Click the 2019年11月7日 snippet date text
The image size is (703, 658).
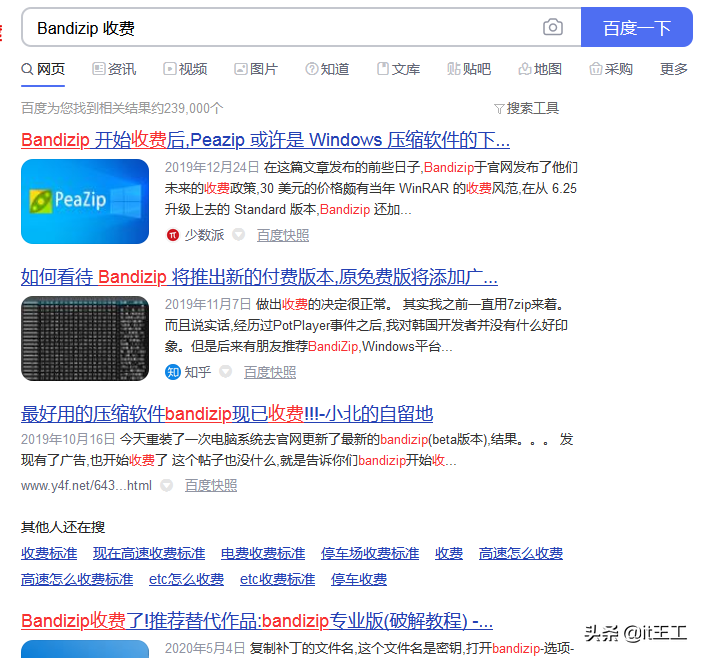[x=208, y=305]
